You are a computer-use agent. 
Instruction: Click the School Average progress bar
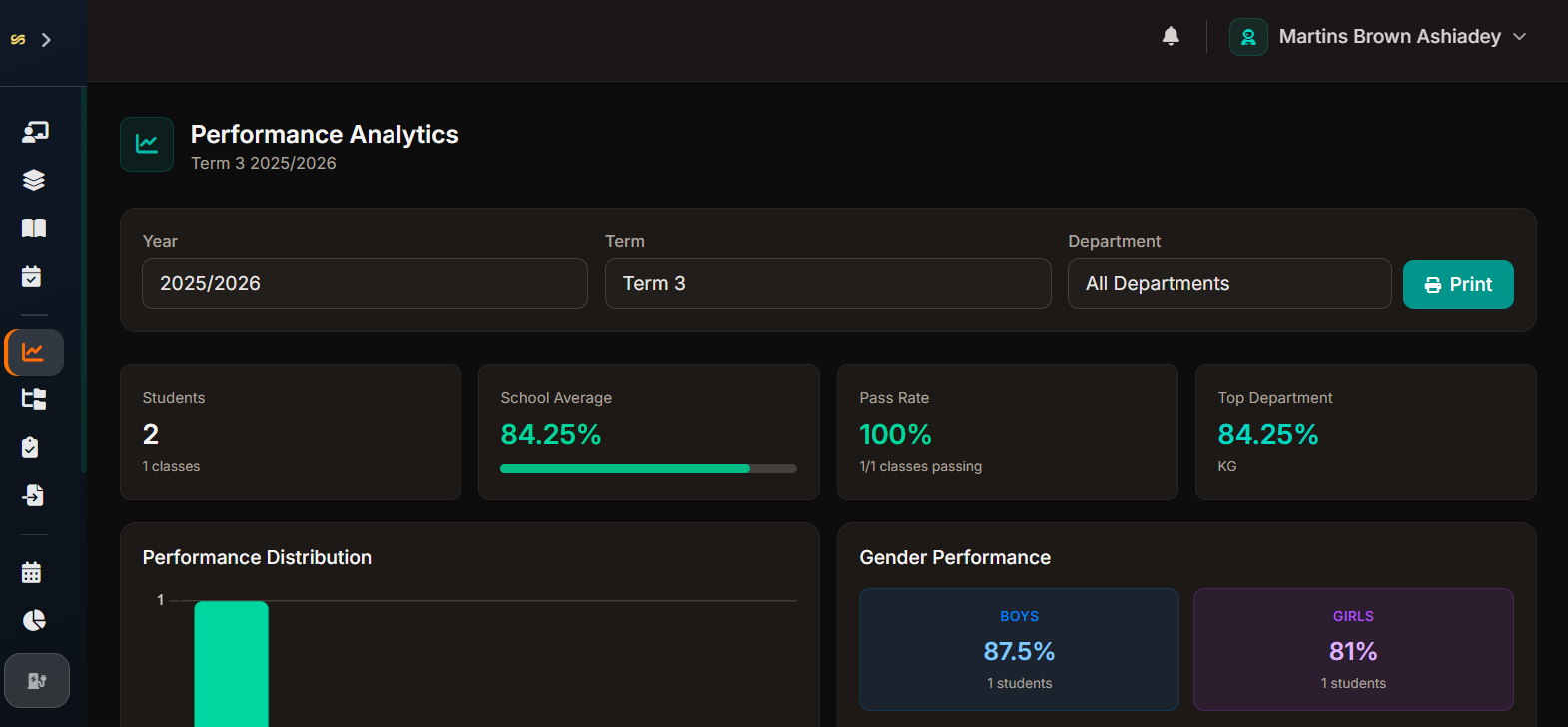click(648, 468)
